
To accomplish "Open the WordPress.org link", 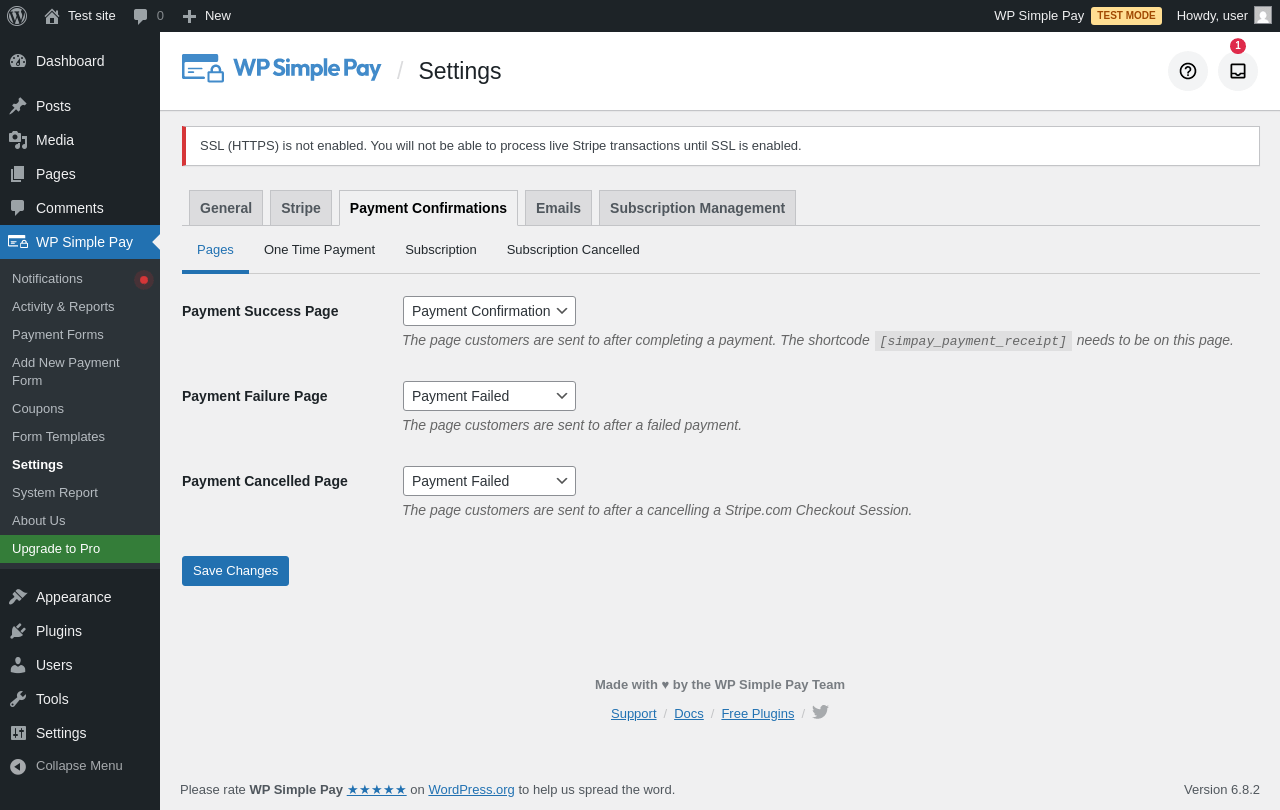I will [471, 789].
